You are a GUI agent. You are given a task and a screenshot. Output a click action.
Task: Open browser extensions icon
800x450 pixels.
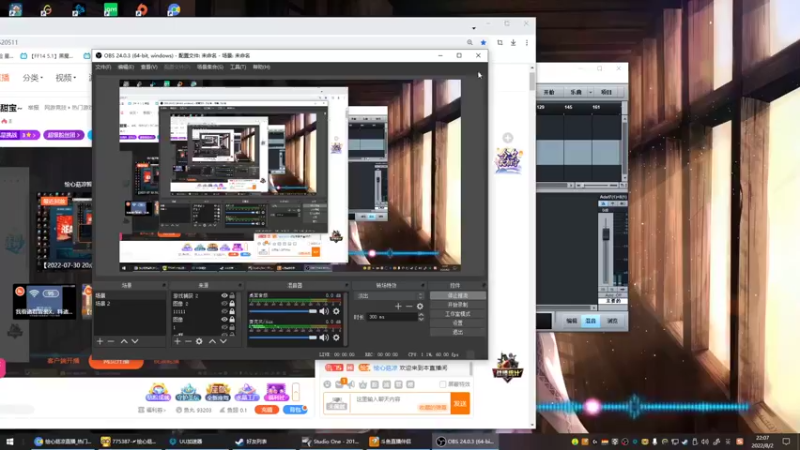[500, 43]
